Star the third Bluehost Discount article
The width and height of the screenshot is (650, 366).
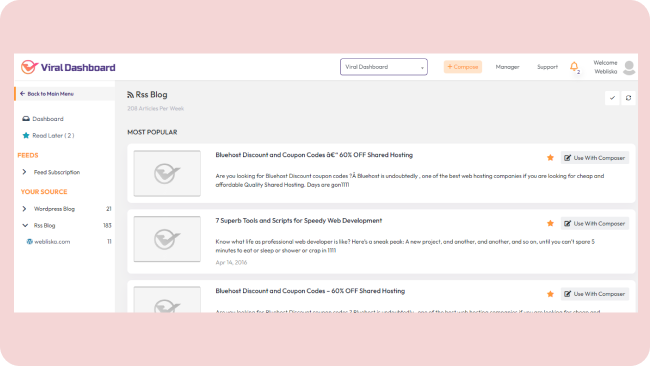pyautogui.click(x=550, y=294)
